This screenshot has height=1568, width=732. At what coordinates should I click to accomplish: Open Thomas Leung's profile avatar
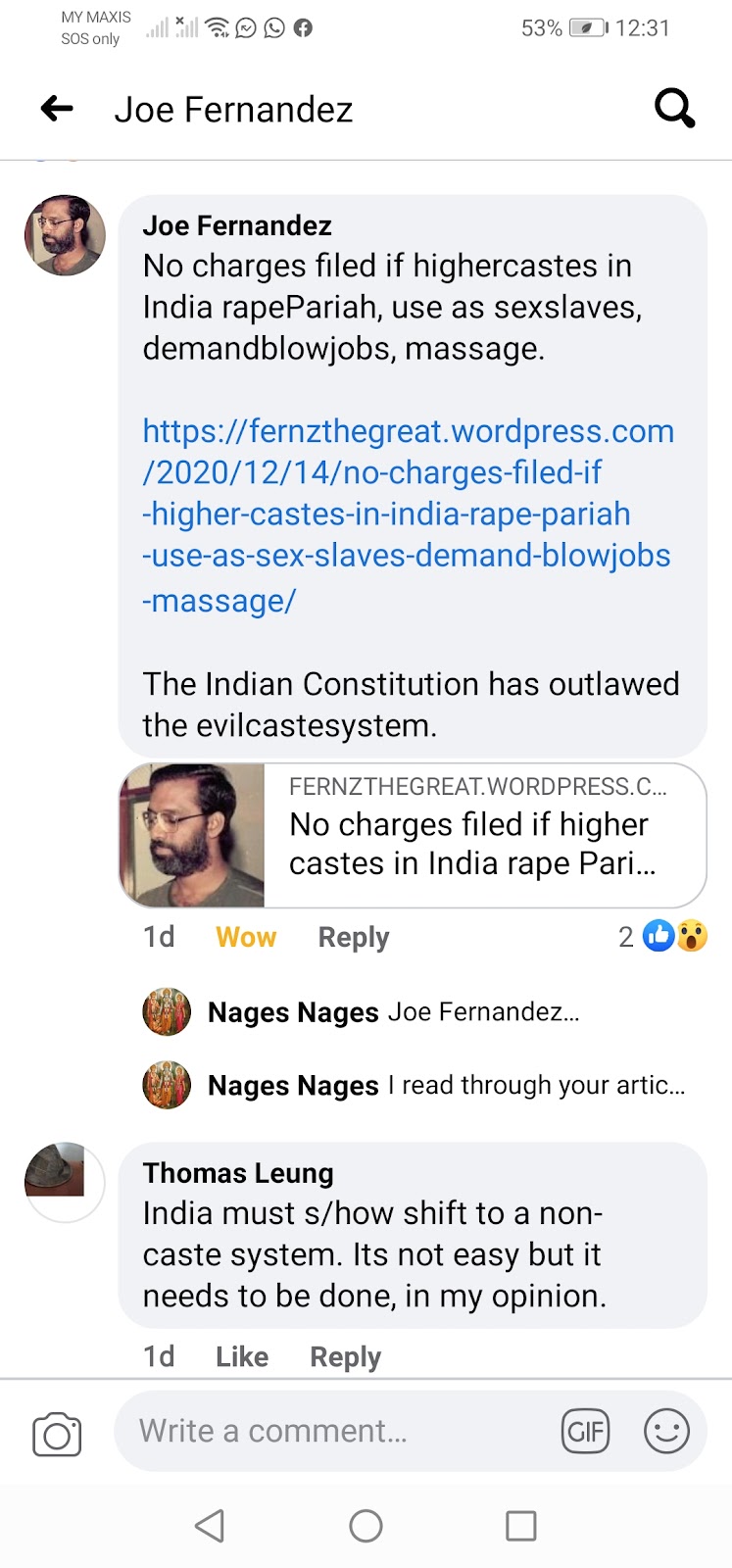pyautogui.click(x=65, y=1182)
